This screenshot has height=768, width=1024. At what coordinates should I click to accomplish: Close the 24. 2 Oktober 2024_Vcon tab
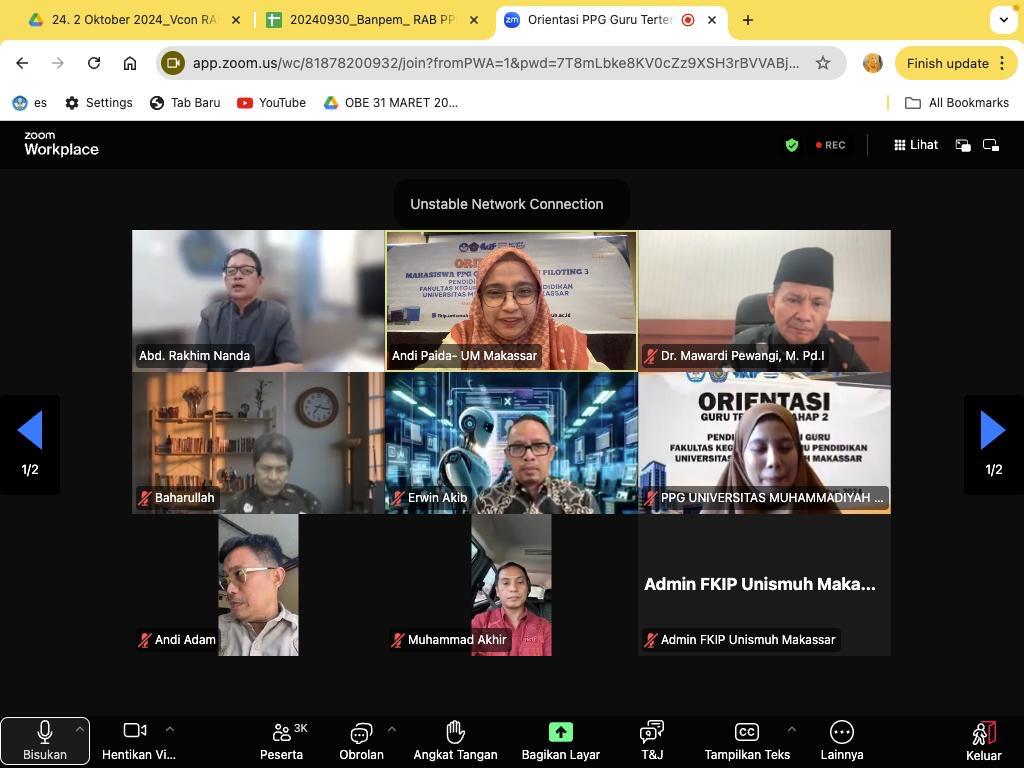[236, 20]
